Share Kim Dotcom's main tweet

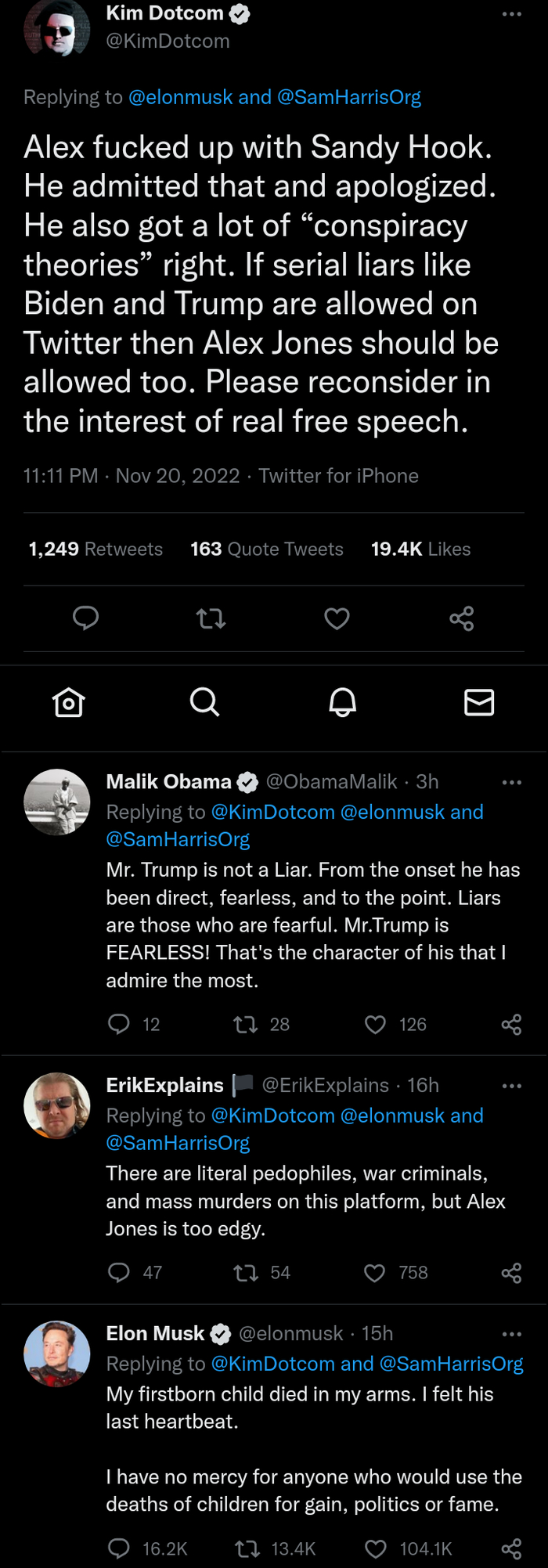click(462, 619)
